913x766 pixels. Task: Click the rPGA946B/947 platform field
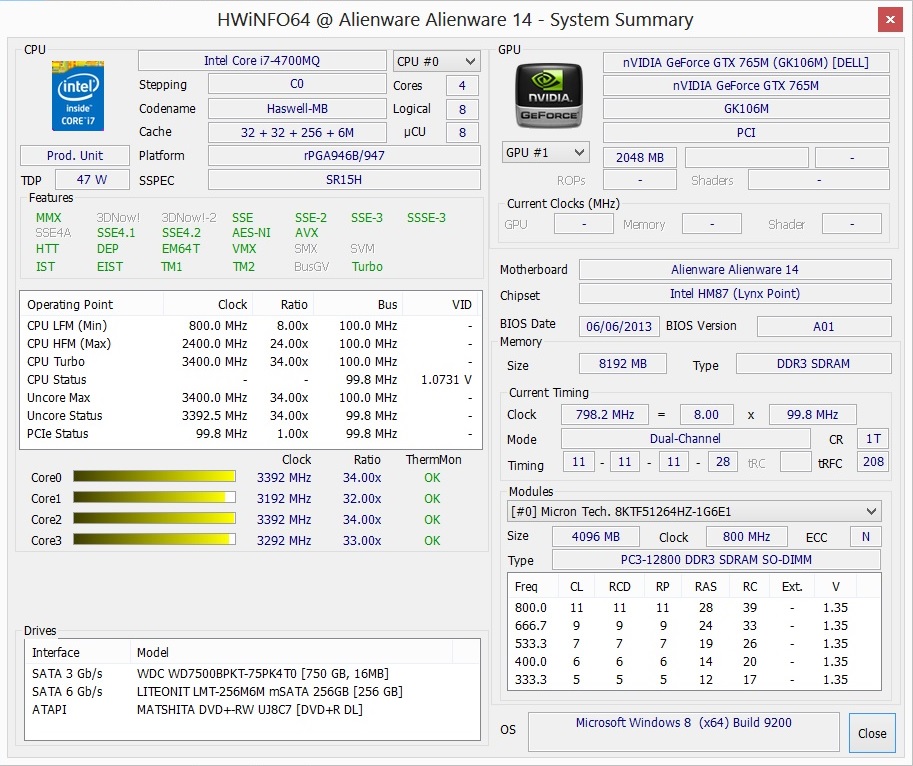click(344, 155)
